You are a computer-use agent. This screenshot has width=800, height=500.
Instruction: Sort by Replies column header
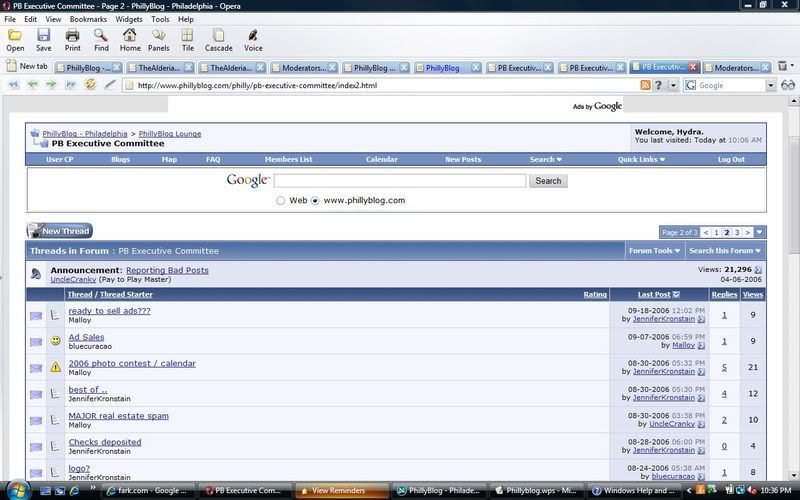(x=724, y=294)
